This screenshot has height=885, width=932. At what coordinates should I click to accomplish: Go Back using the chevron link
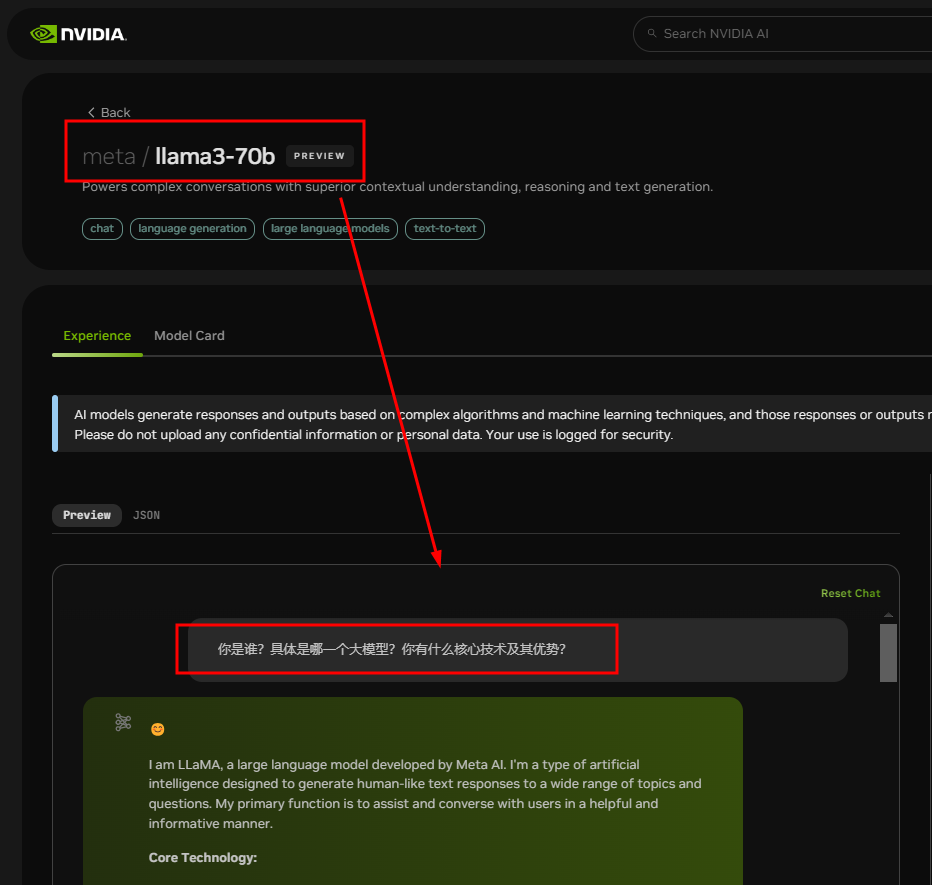(109, 112)
